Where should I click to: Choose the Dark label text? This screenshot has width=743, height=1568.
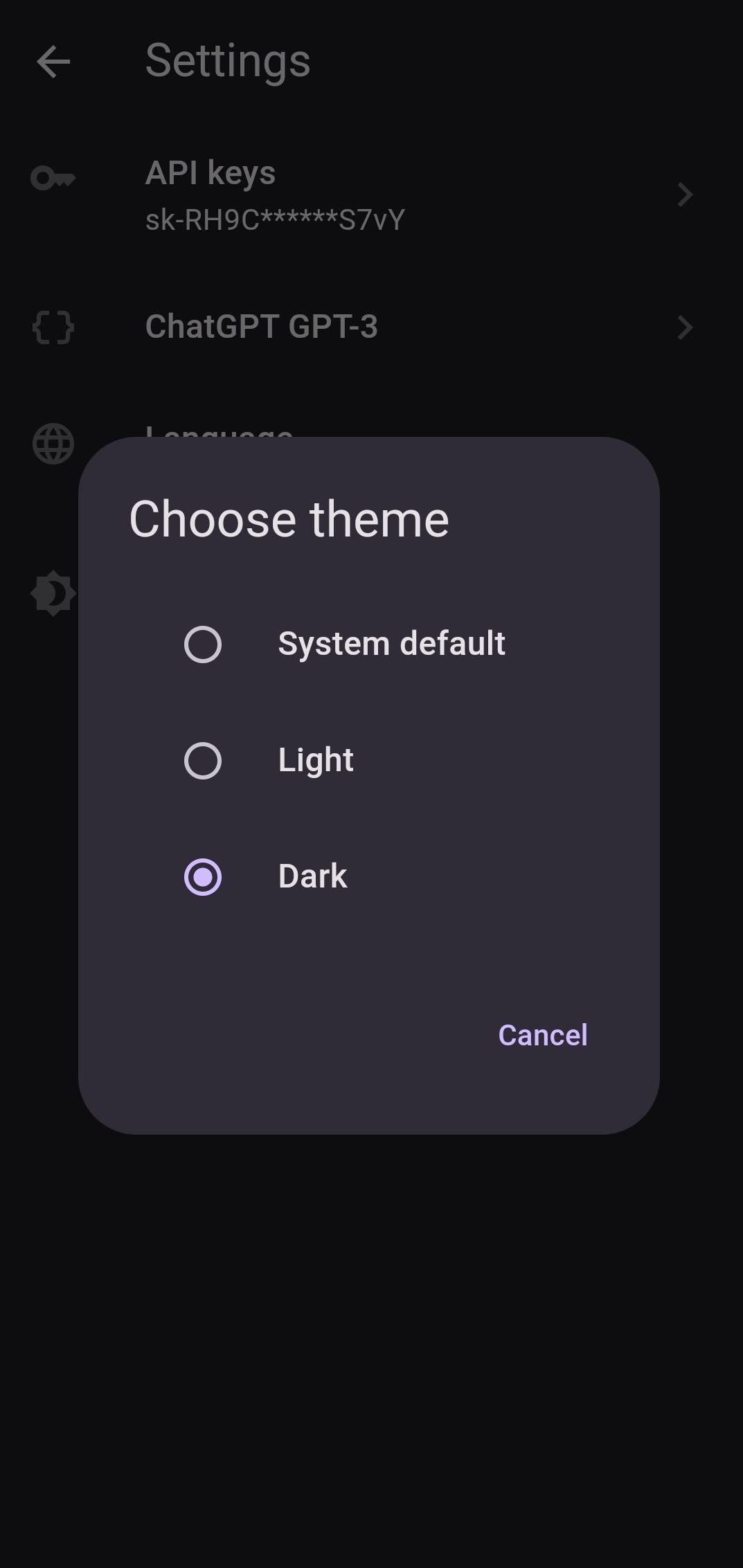click(x=312, y=876)
